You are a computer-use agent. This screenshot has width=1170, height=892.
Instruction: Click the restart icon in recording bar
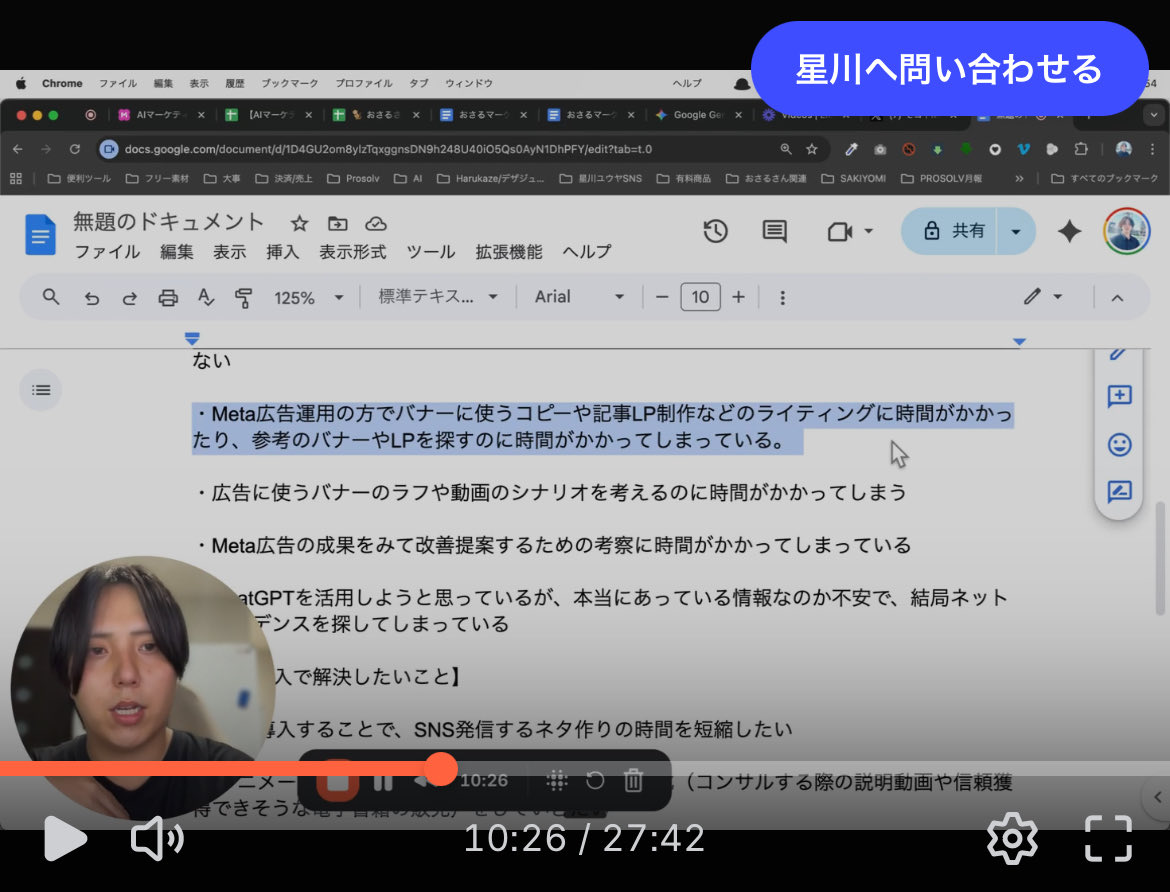coord(595,781)
